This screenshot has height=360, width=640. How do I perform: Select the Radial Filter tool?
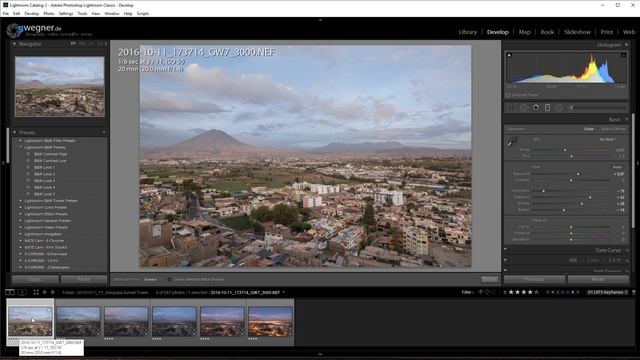[x=559, y=107]
